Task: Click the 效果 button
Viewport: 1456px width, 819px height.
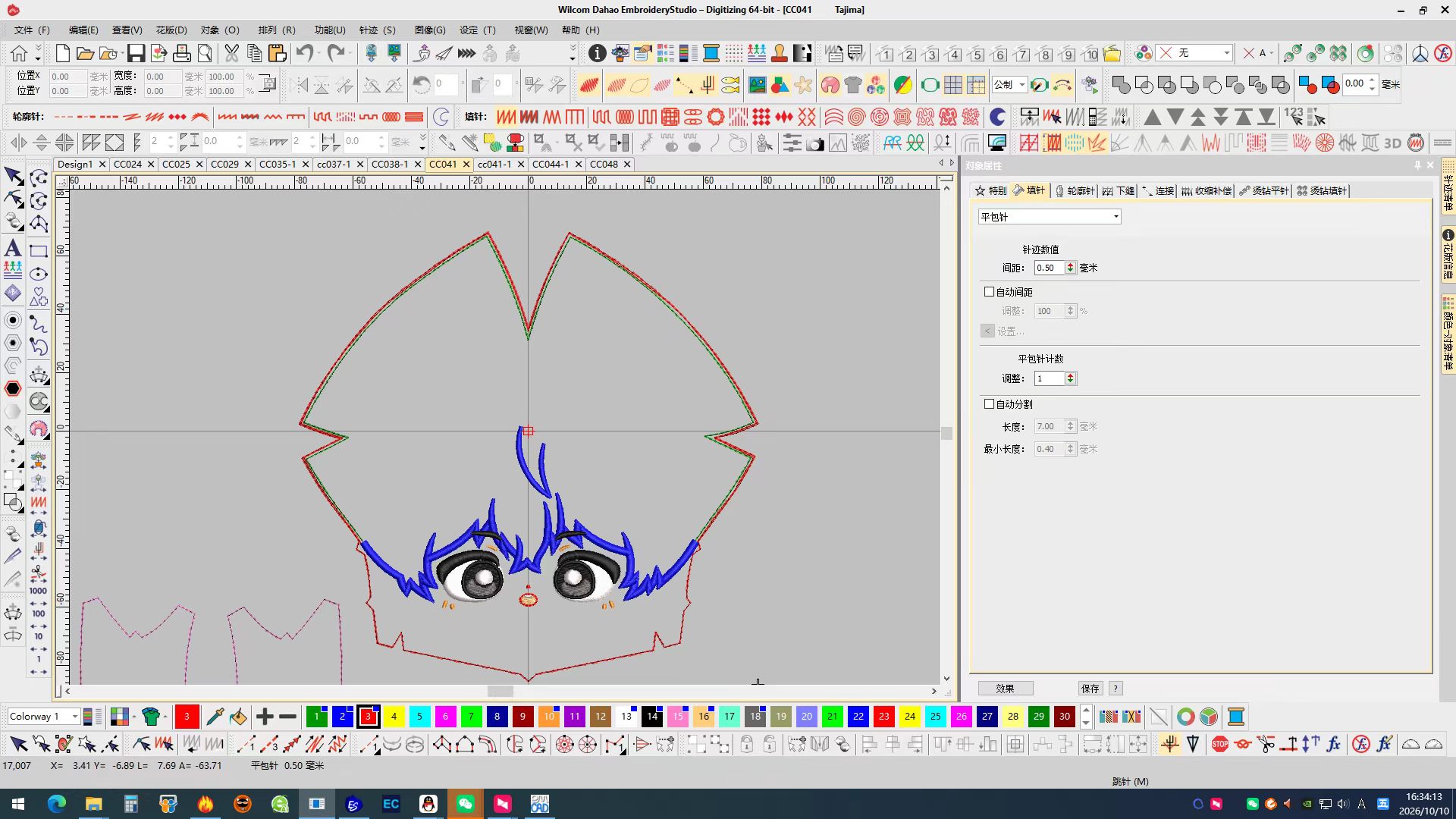Action: (x=1005, y=689)
